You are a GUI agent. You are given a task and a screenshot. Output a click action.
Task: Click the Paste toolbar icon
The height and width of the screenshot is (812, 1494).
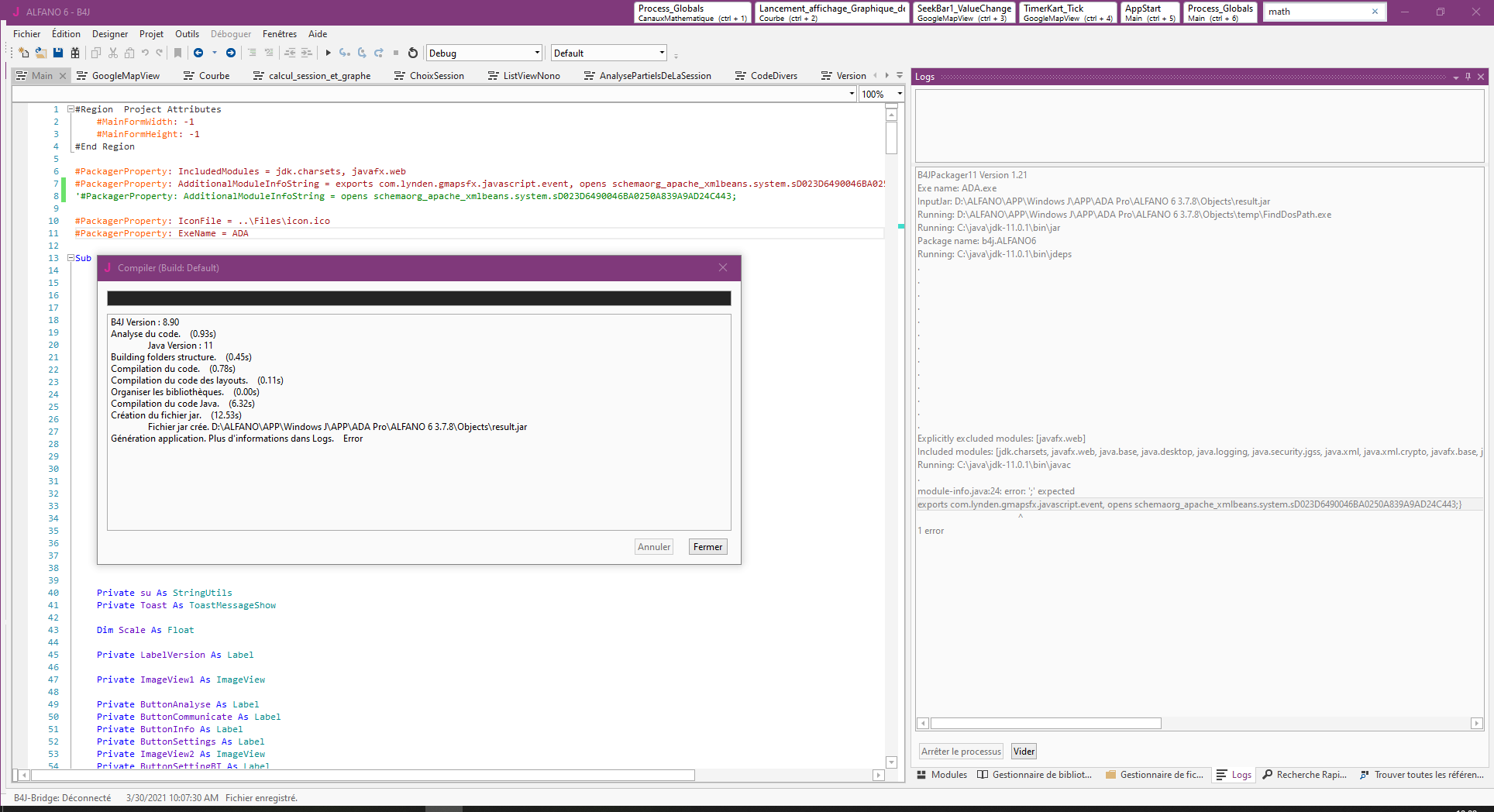[129, 53]
